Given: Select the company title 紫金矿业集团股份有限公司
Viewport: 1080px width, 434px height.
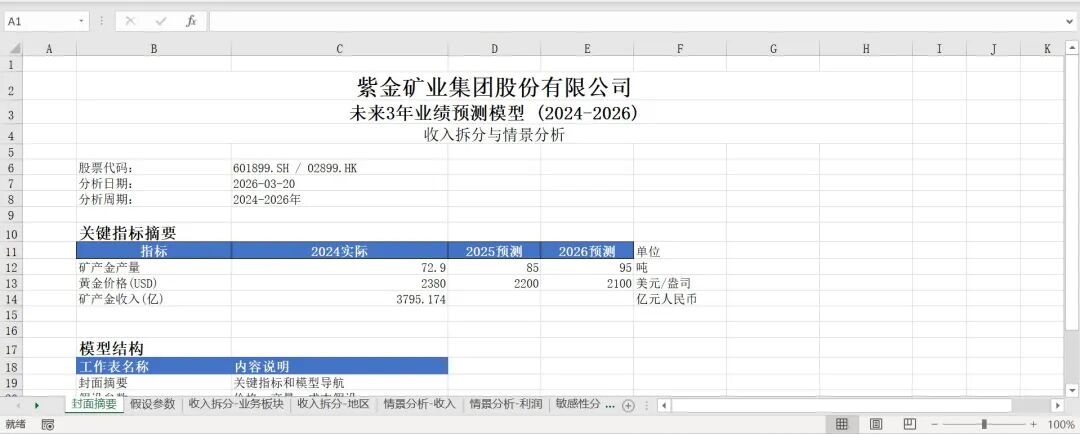Looking at the screenshot, I should pos(494,87).
